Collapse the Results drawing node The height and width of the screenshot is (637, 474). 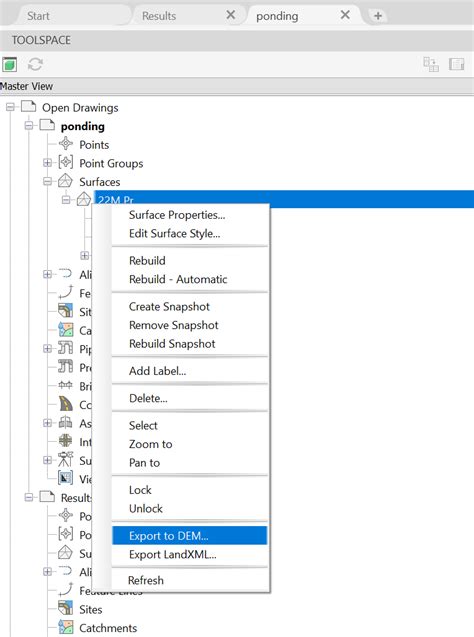pyautogui.click(x=29, y=497)
